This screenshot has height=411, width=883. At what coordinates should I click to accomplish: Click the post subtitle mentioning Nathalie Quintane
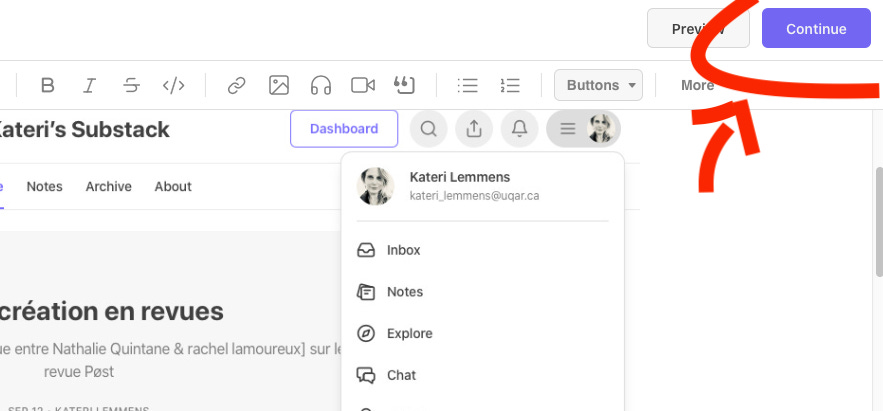171,360
